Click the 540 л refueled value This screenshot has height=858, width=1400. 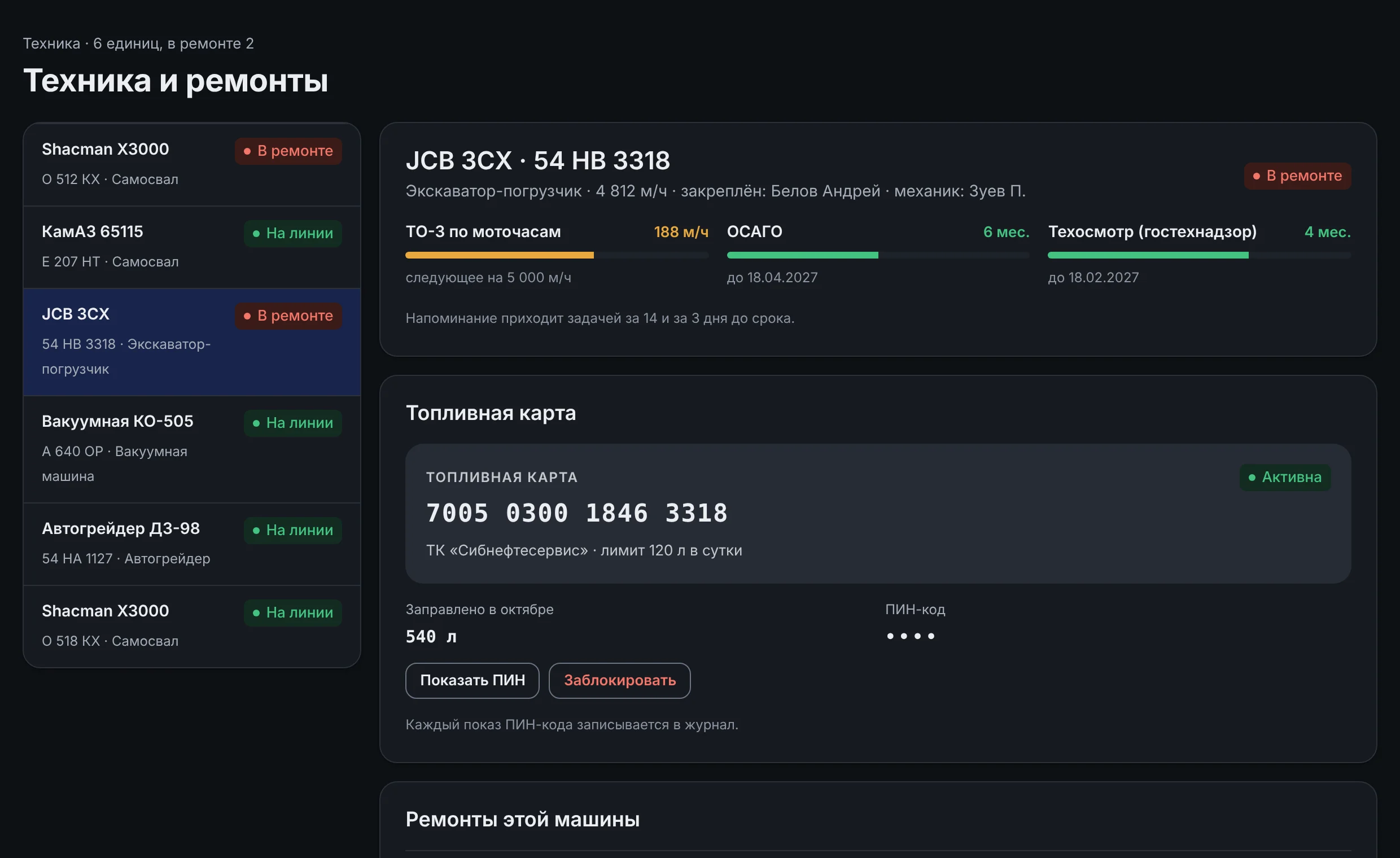coord(431,636)
